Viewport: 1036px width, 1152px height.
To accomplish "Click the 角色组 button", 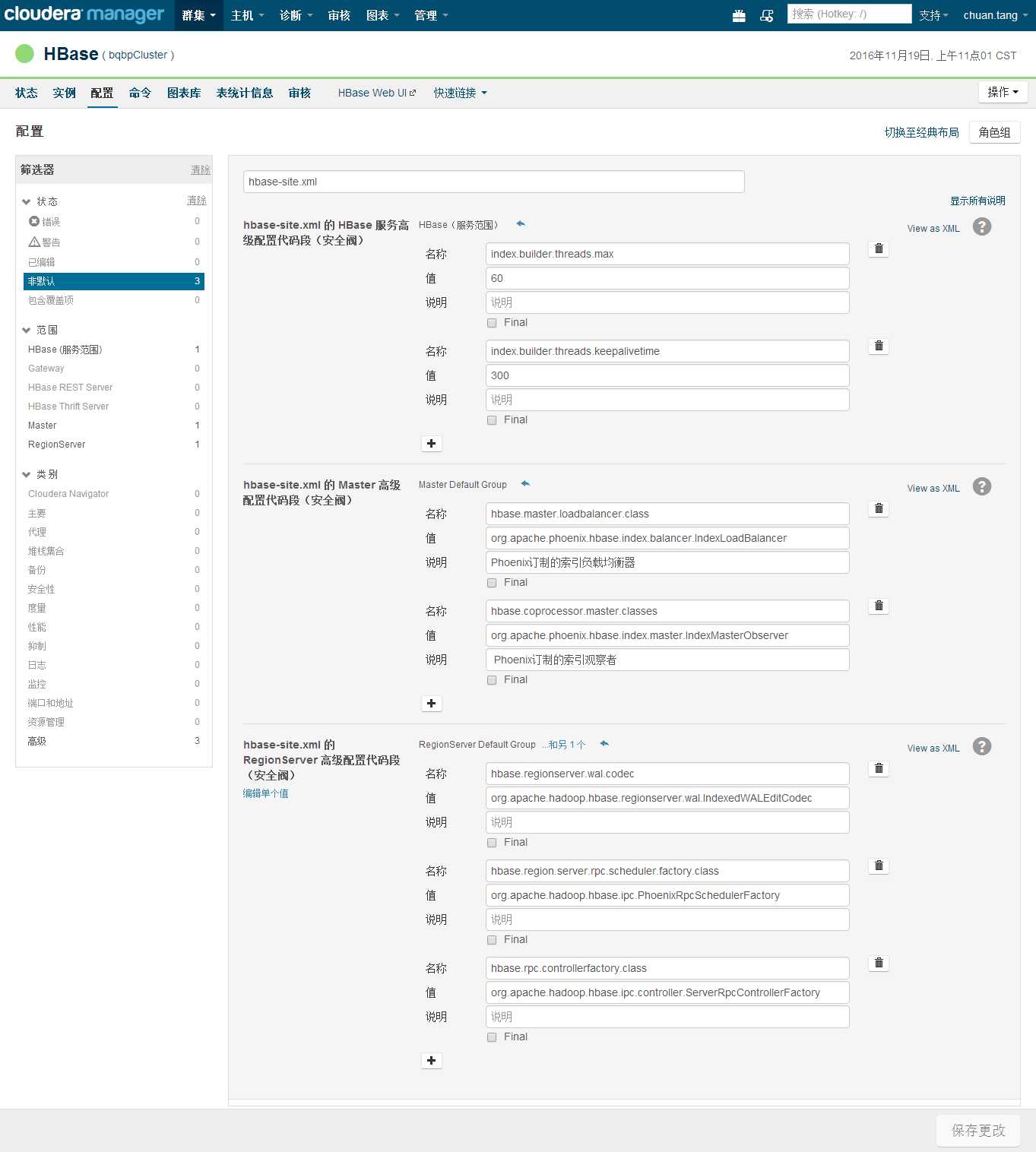I will [994, 132].
